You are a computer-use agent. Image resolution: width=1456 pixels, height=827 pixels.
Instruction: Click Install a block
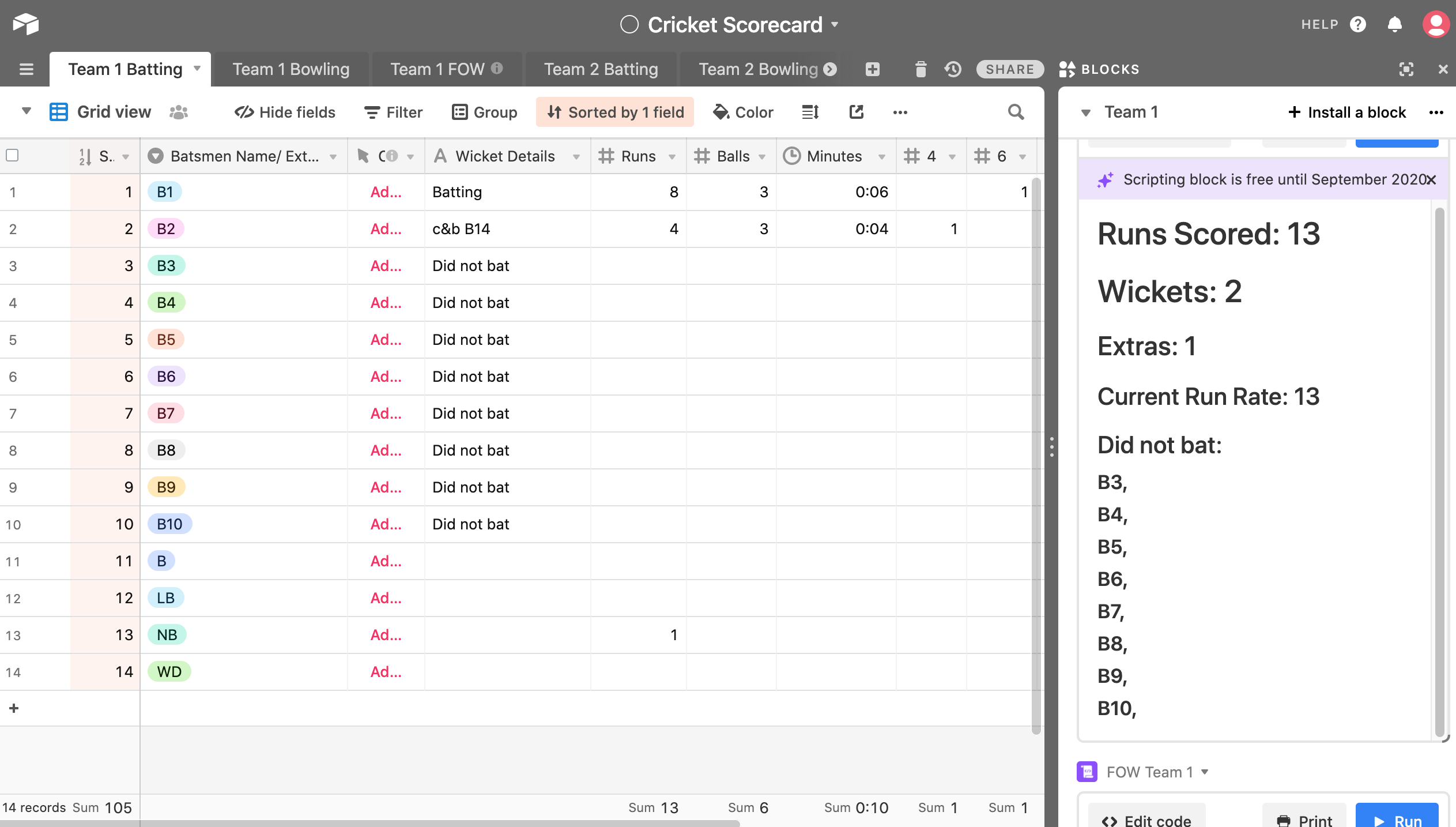click(1347, 112)
